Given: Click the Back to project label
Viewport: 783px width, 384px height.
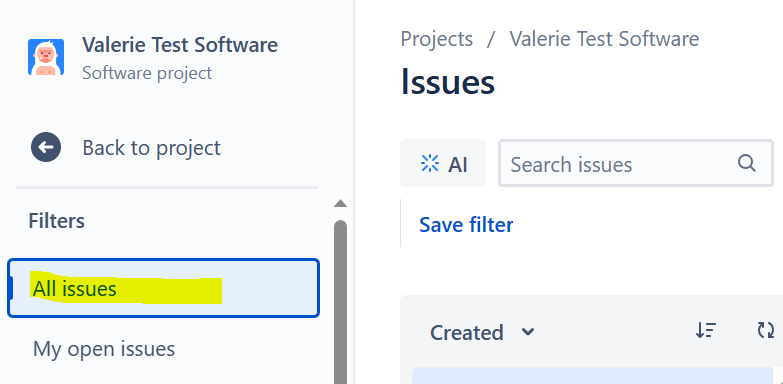Looking at the screenshot, I should (x=151, y=148).
